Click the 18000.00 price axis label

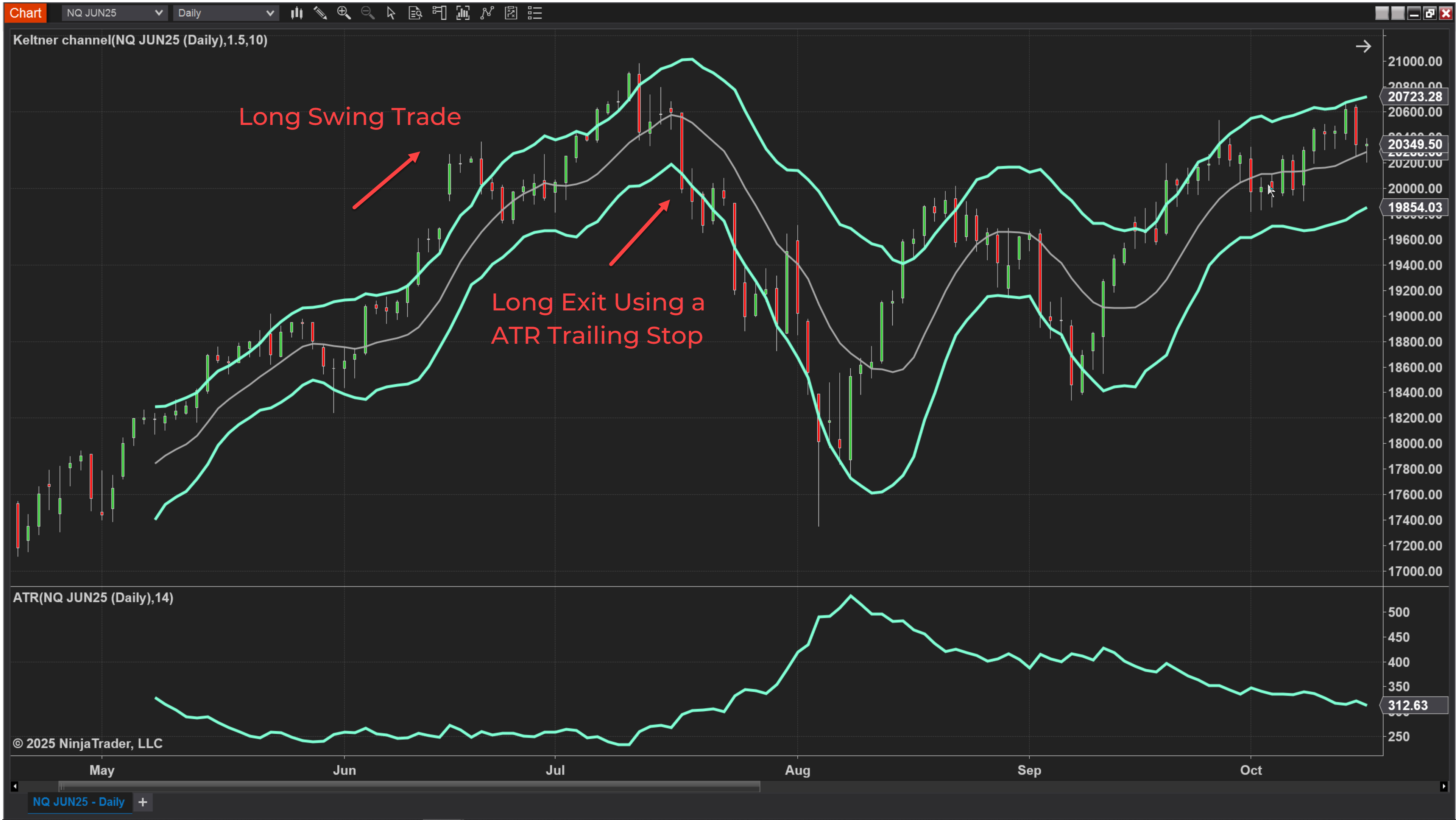[1415, 444]
